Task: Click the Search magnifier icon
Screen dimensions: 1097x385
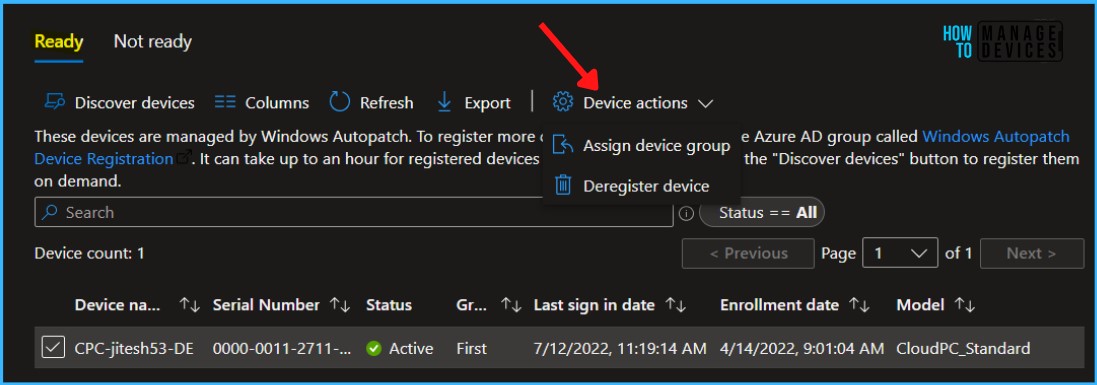Action: click(x=50, y=212)
